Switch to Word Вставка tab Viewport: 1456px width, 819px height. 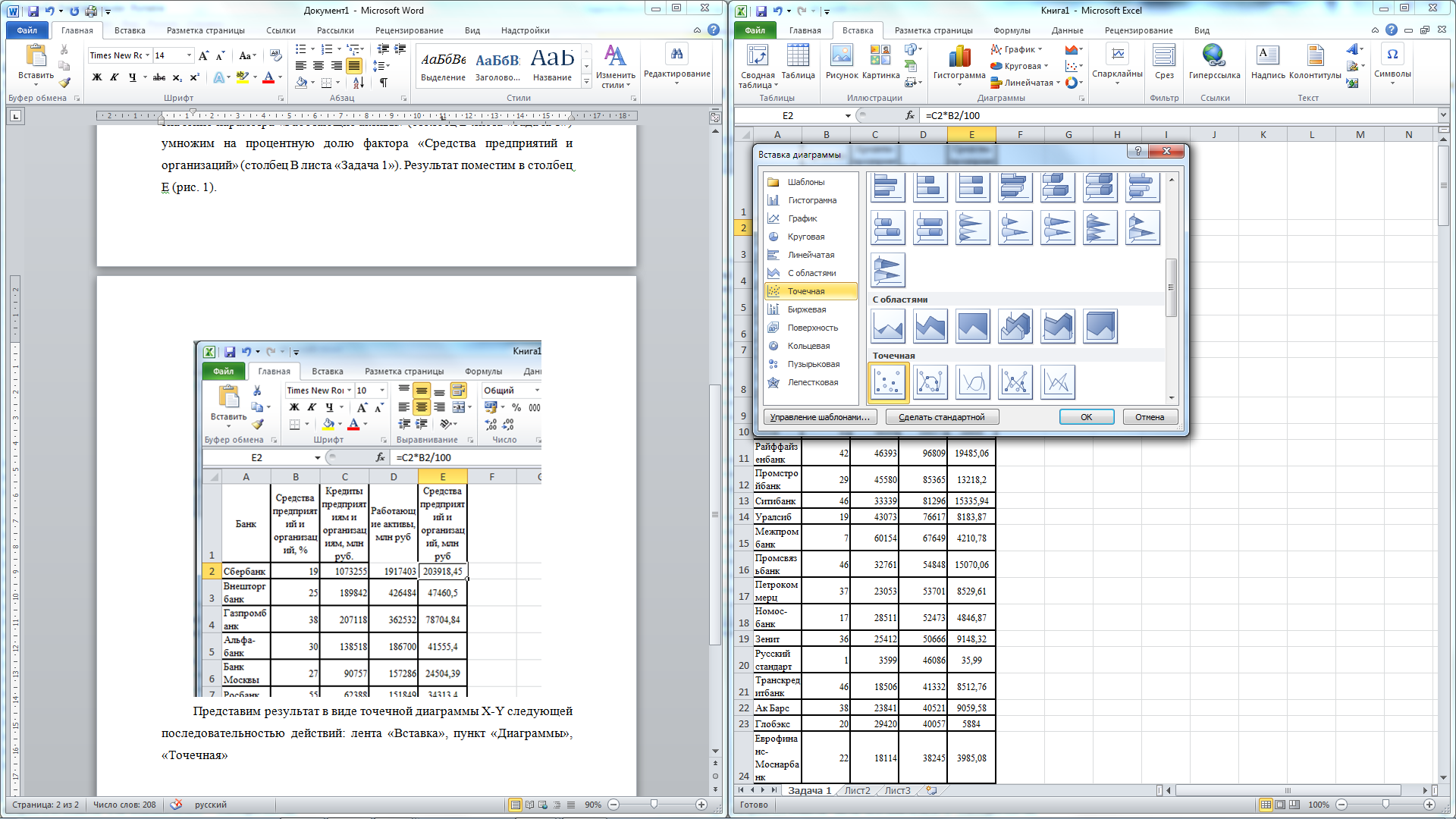coord(130,30)
